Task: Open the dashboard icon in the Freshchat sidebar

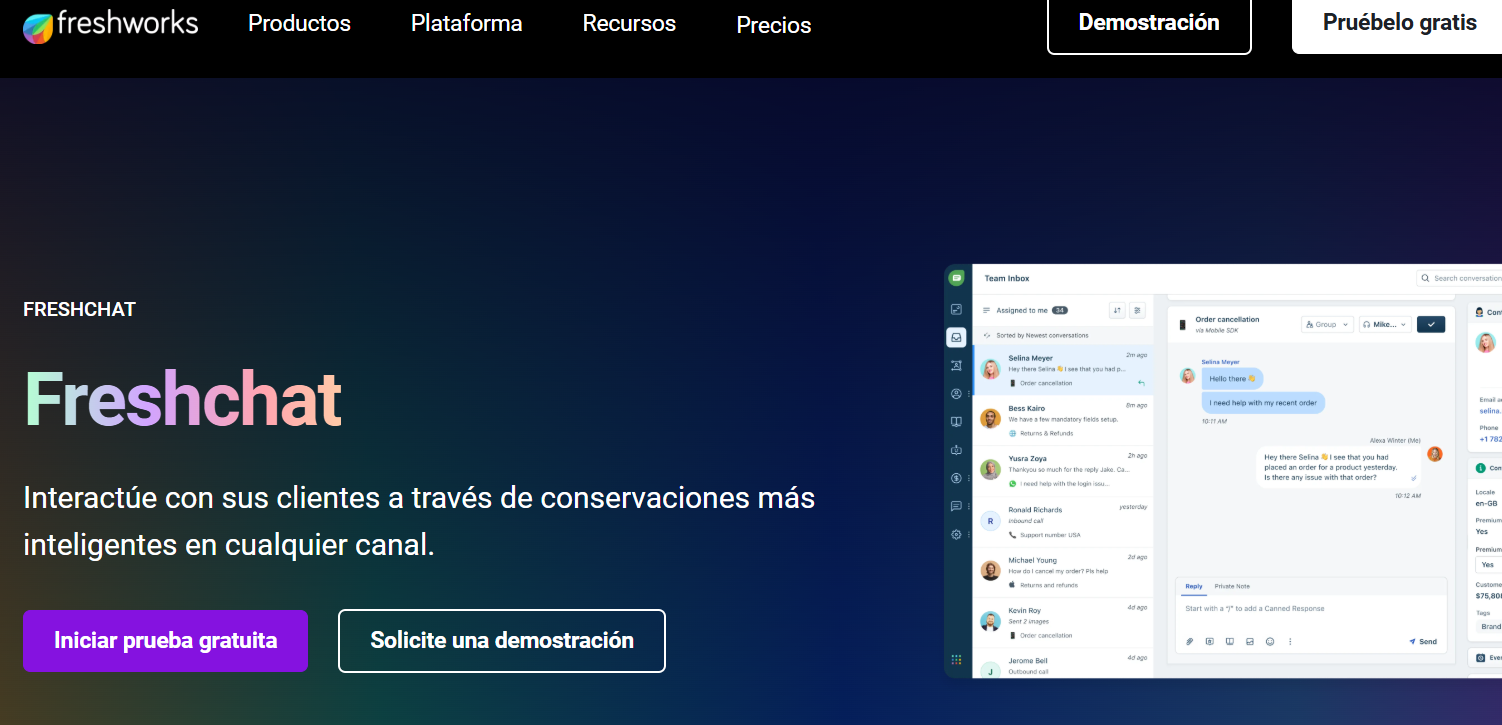Action: (x=957, y=310)
